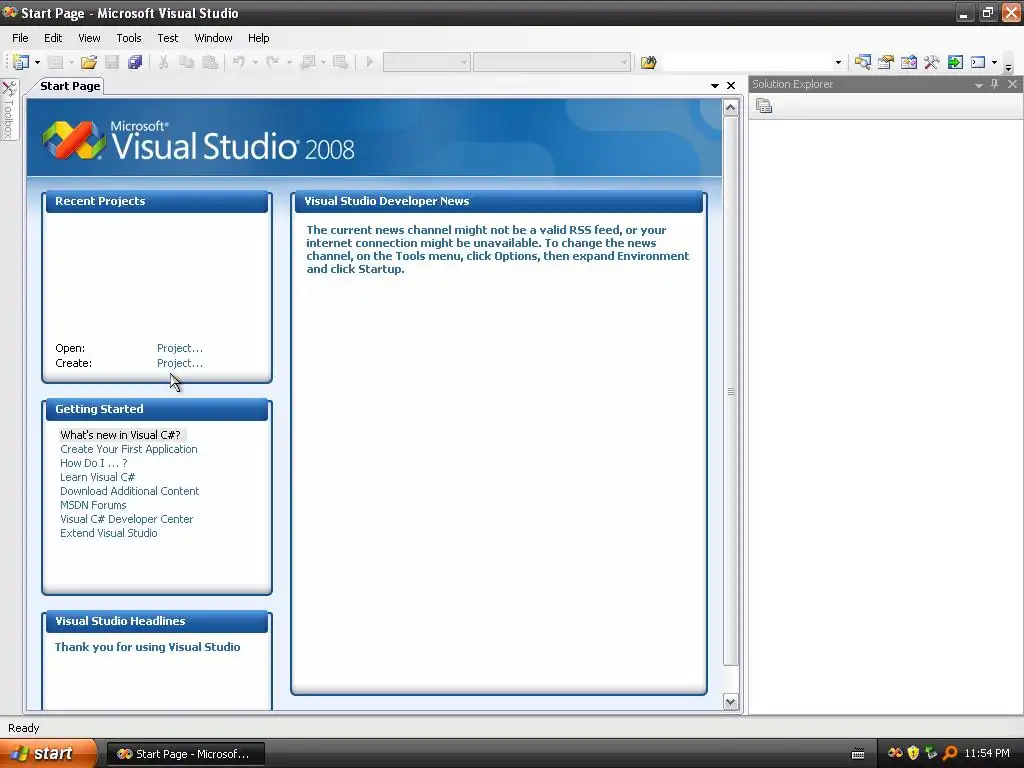
Task: Click the Copy toolbar icon
Action: click(x=187, y=62)
